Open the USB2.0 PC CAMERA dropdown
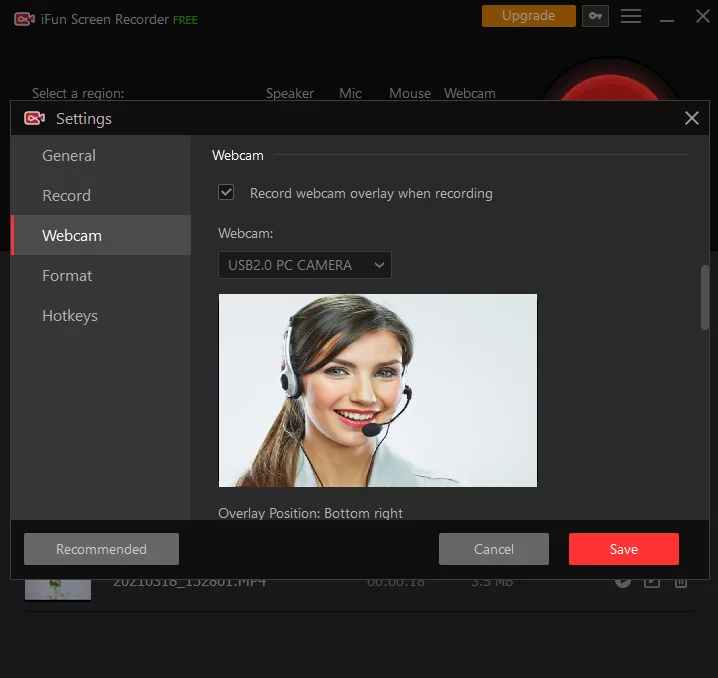This screenshot has height=678, width=718. [x=305, y=265]
